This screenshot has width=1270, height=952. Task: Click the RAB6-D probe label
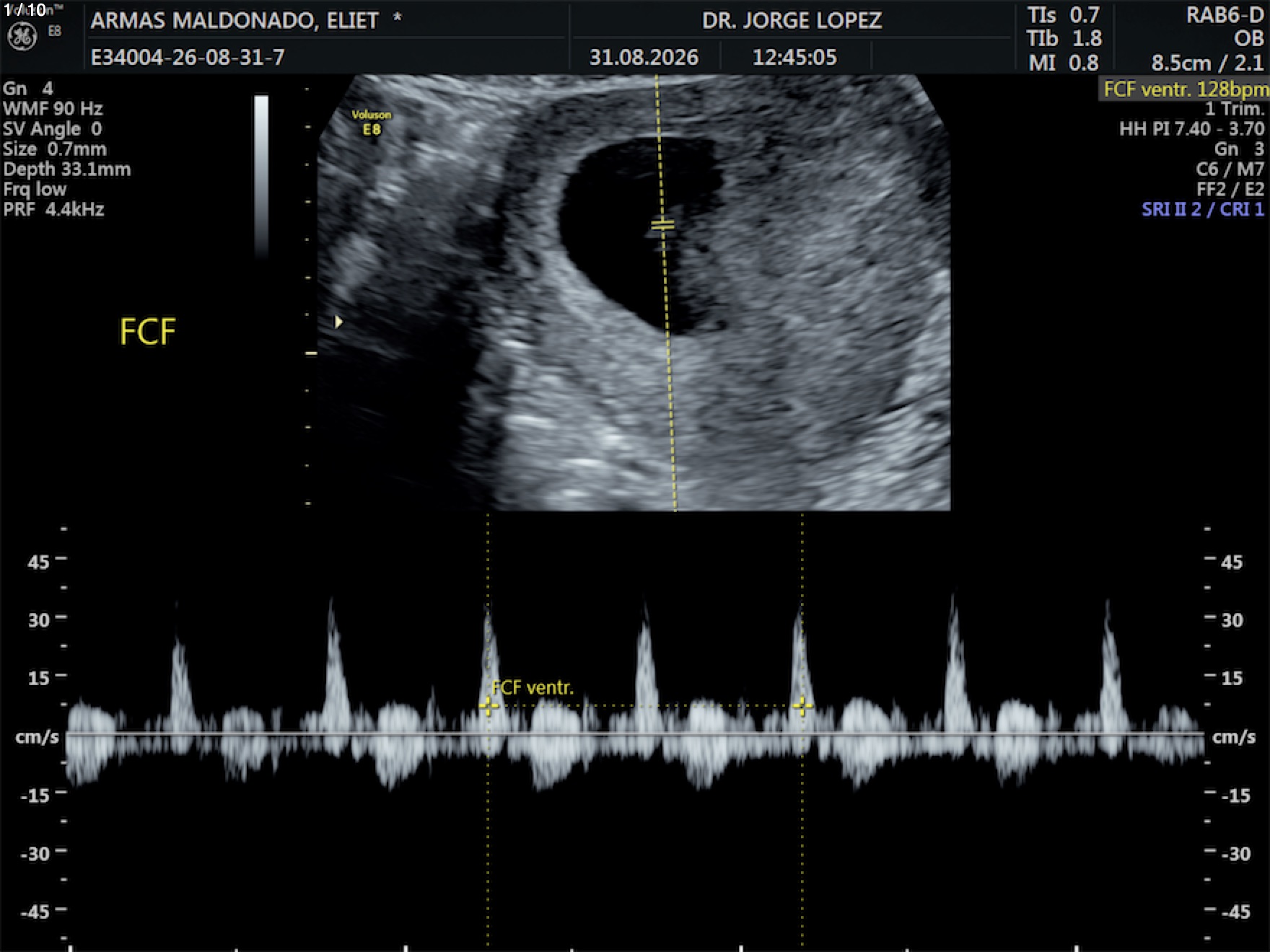1225,15
